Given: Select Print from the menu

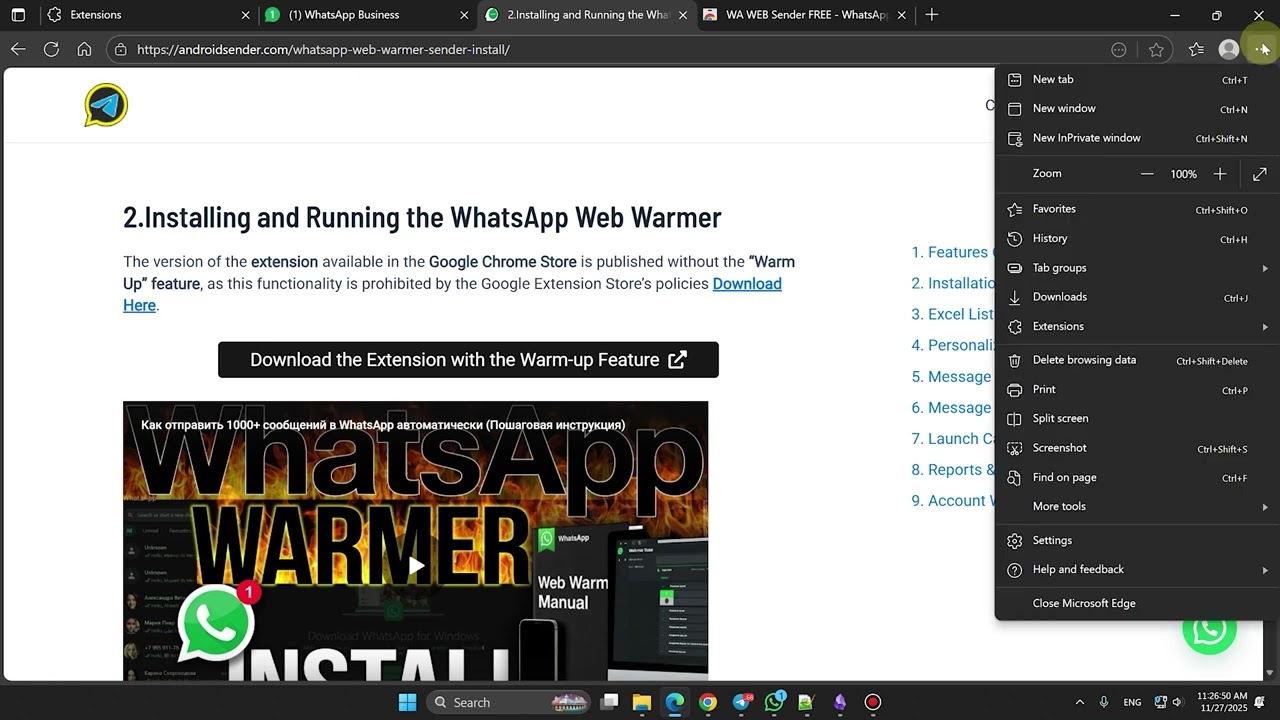Looking at the screenshot, I should coord(1137,389).
